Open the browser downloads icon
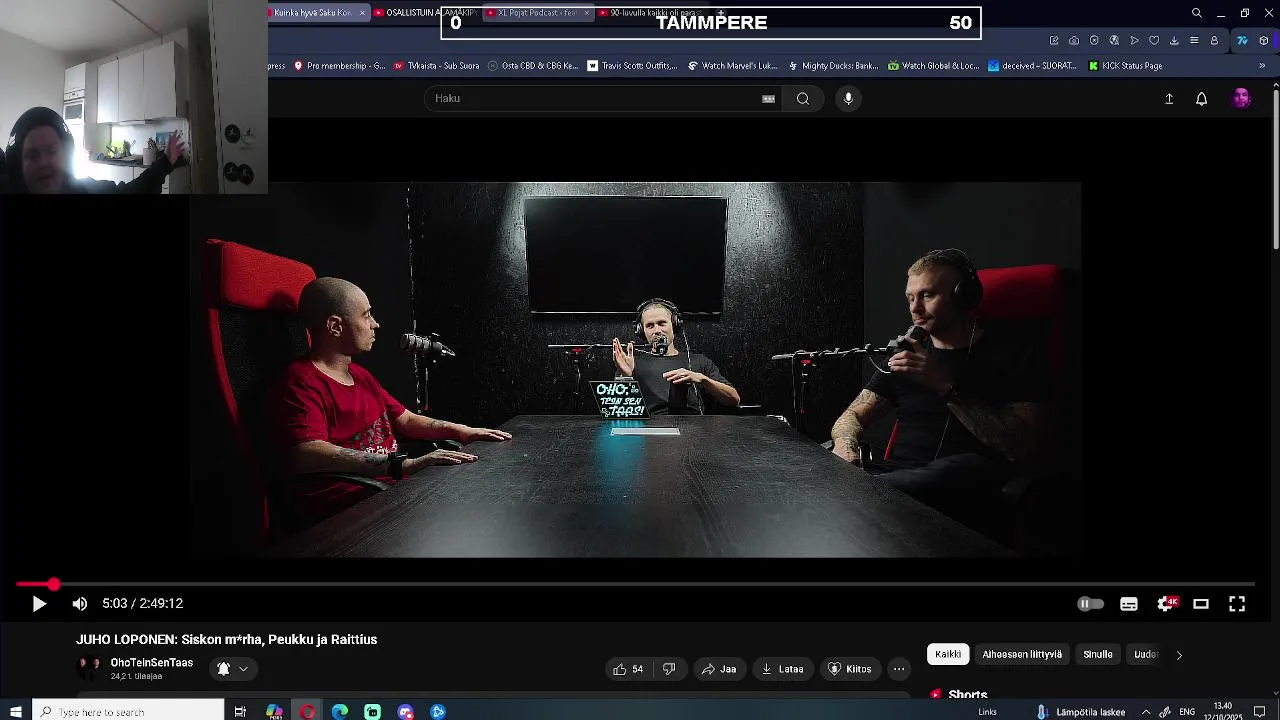 [1174, 41]
